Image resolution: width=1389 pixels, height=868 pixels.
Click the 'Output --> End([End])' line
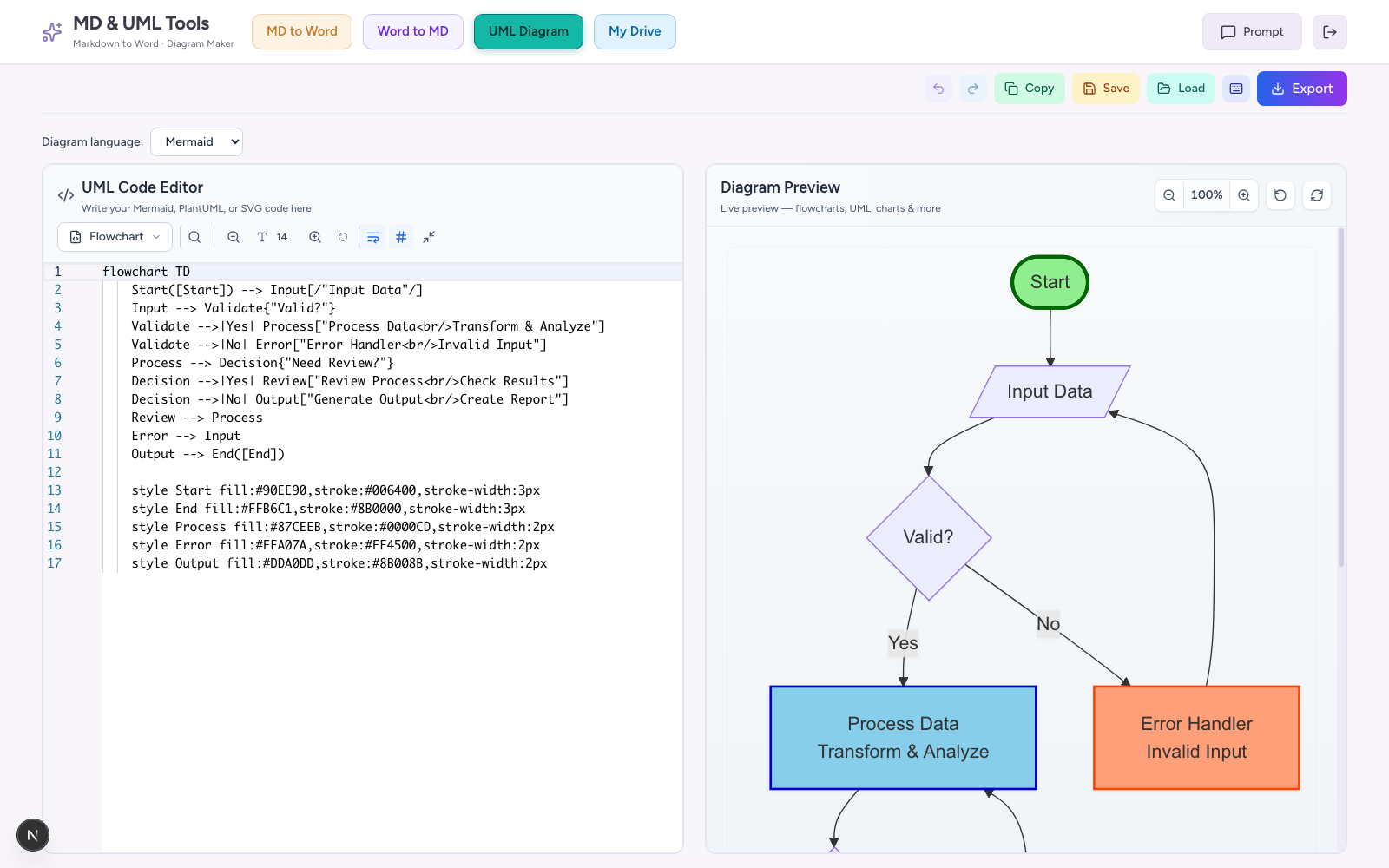207,454
